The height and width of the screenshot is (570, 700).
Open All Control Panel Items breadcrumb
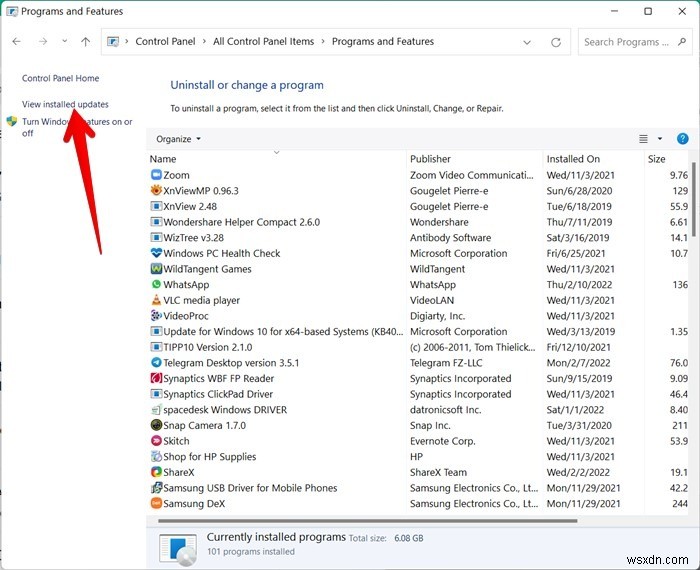(x=263, y=42)
